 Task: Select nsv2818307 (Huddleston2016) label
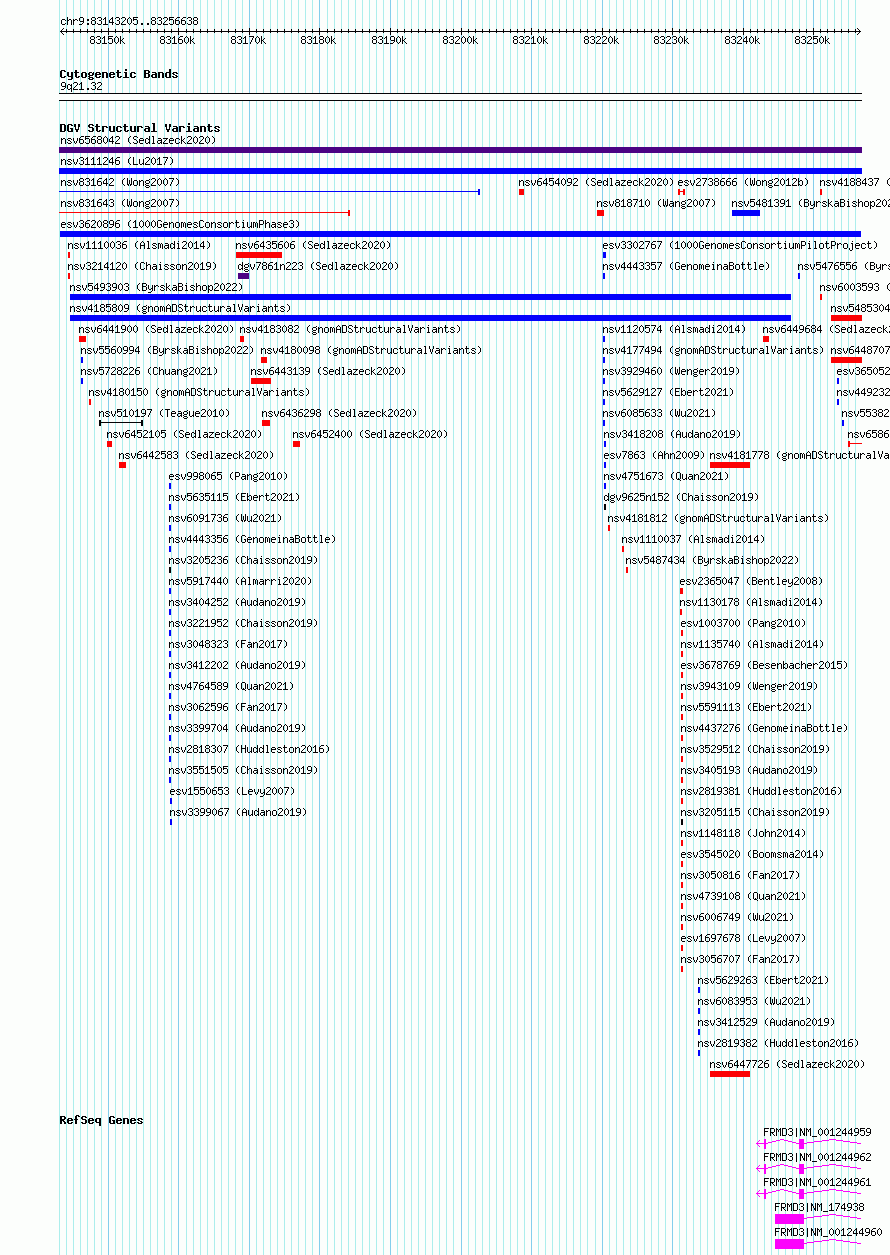click(x=249, y=749)
